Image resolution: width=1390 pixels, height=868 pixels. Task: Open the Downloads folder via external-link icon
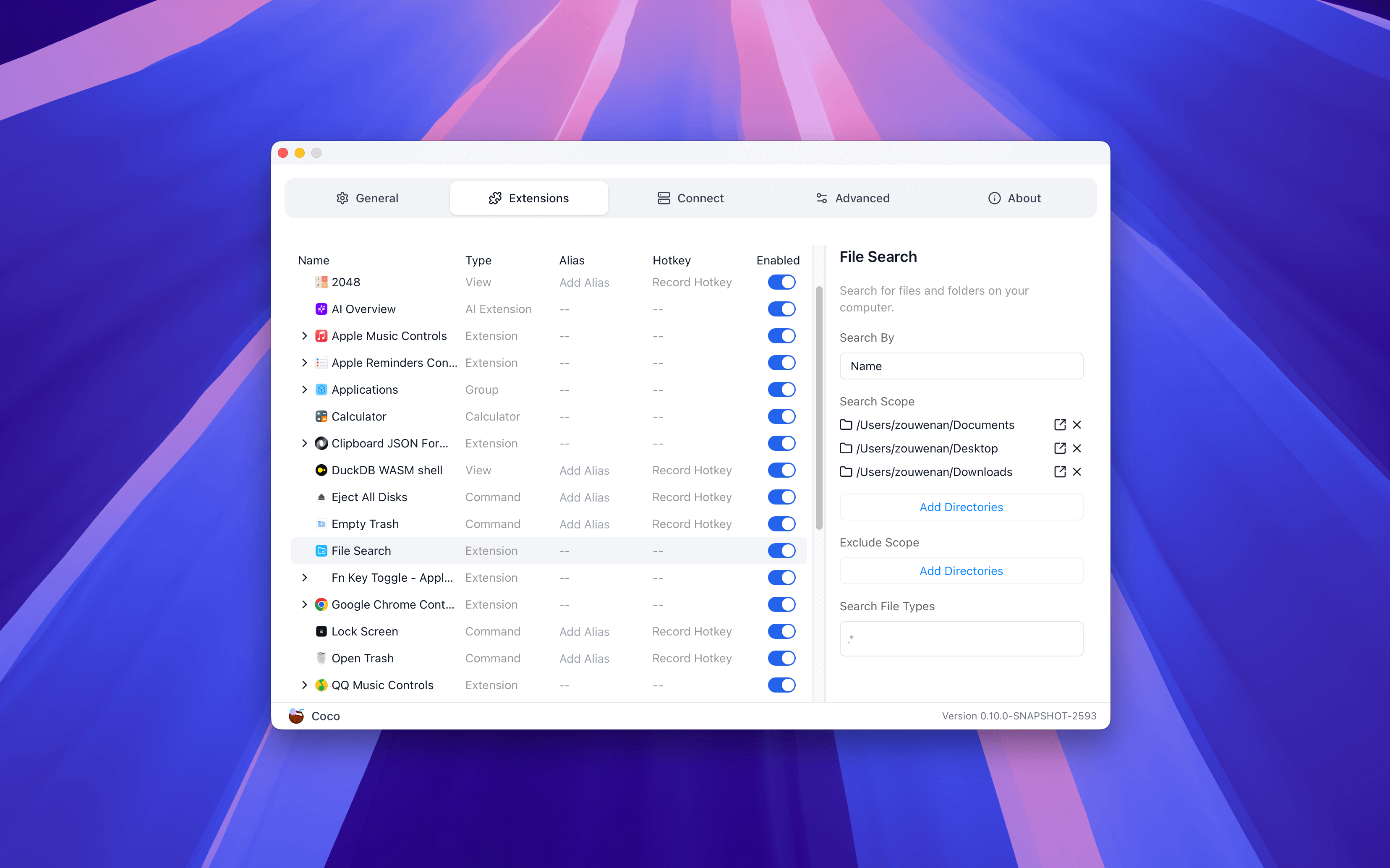(x=1059, y=472)
